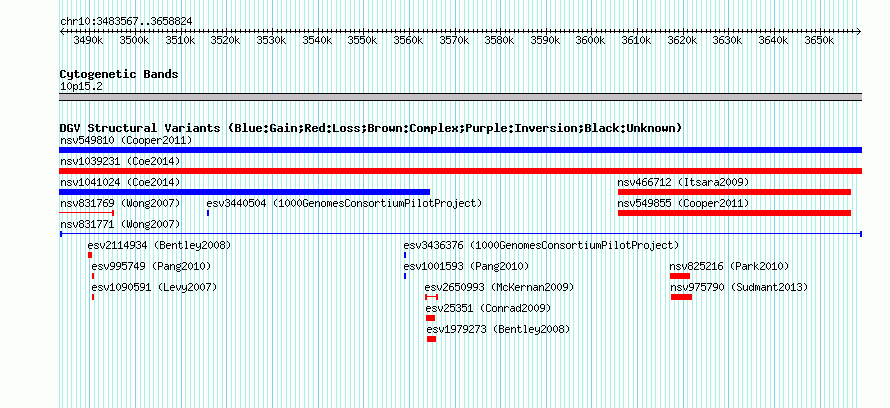Click the red nsv549855 loss bar
Screen dimensions: 890x408
(734, 213)
